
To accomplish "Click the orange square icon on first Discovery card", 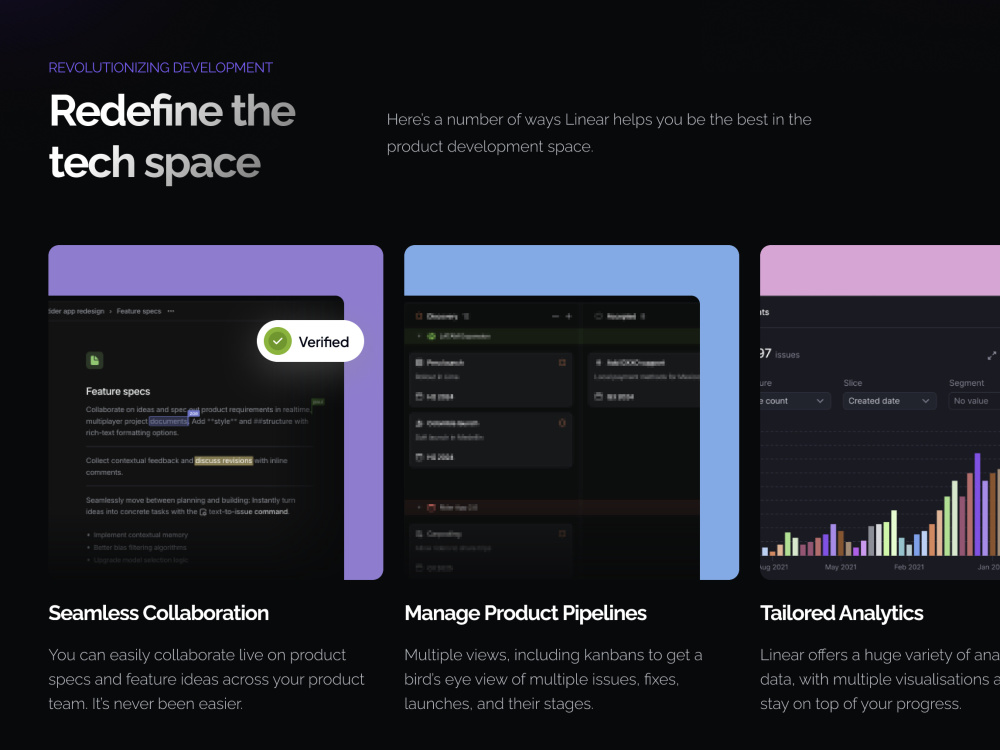I will [562, 362].
